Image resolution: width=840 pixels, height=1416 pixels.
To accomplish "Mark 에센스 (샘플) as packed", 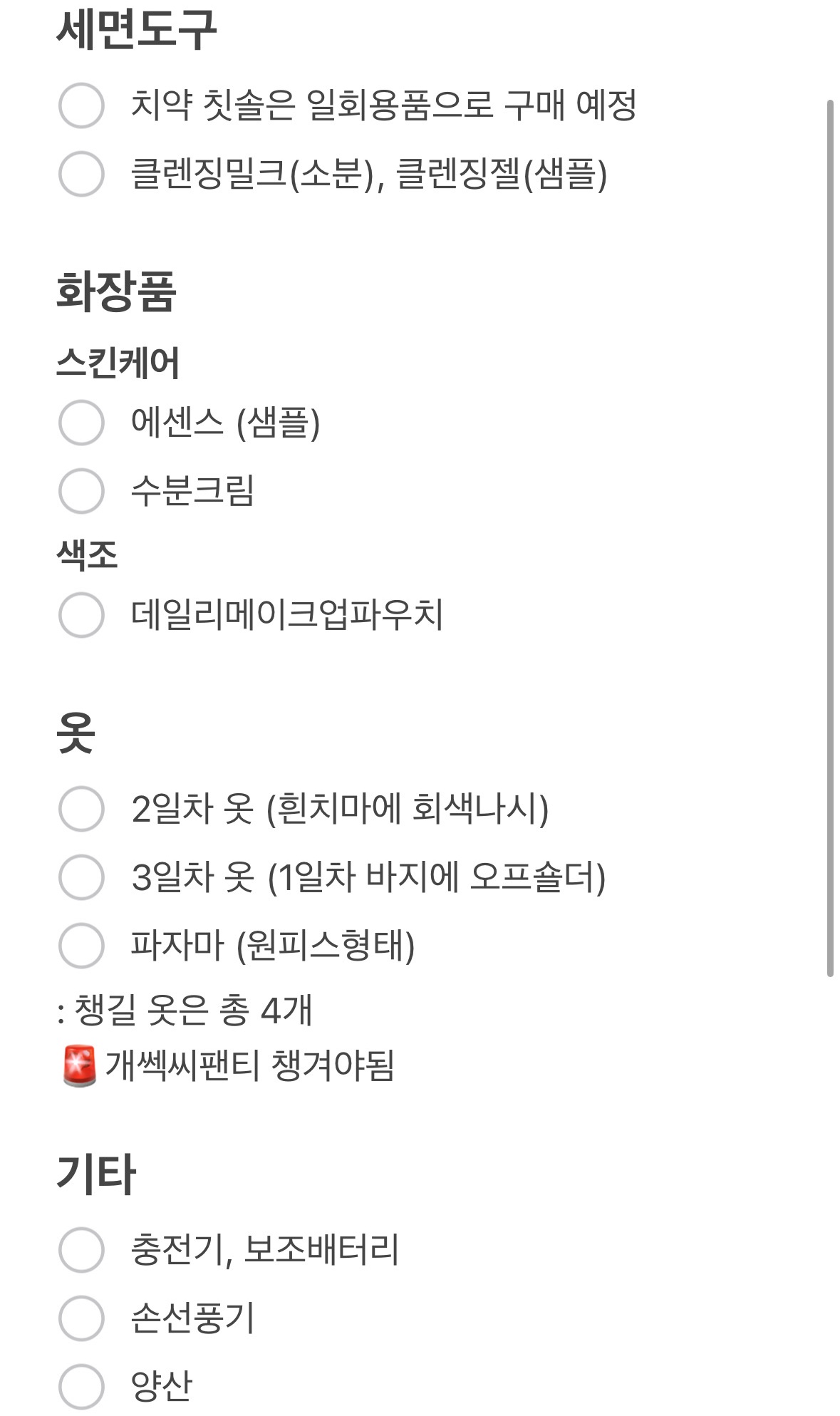I will 81,423.
